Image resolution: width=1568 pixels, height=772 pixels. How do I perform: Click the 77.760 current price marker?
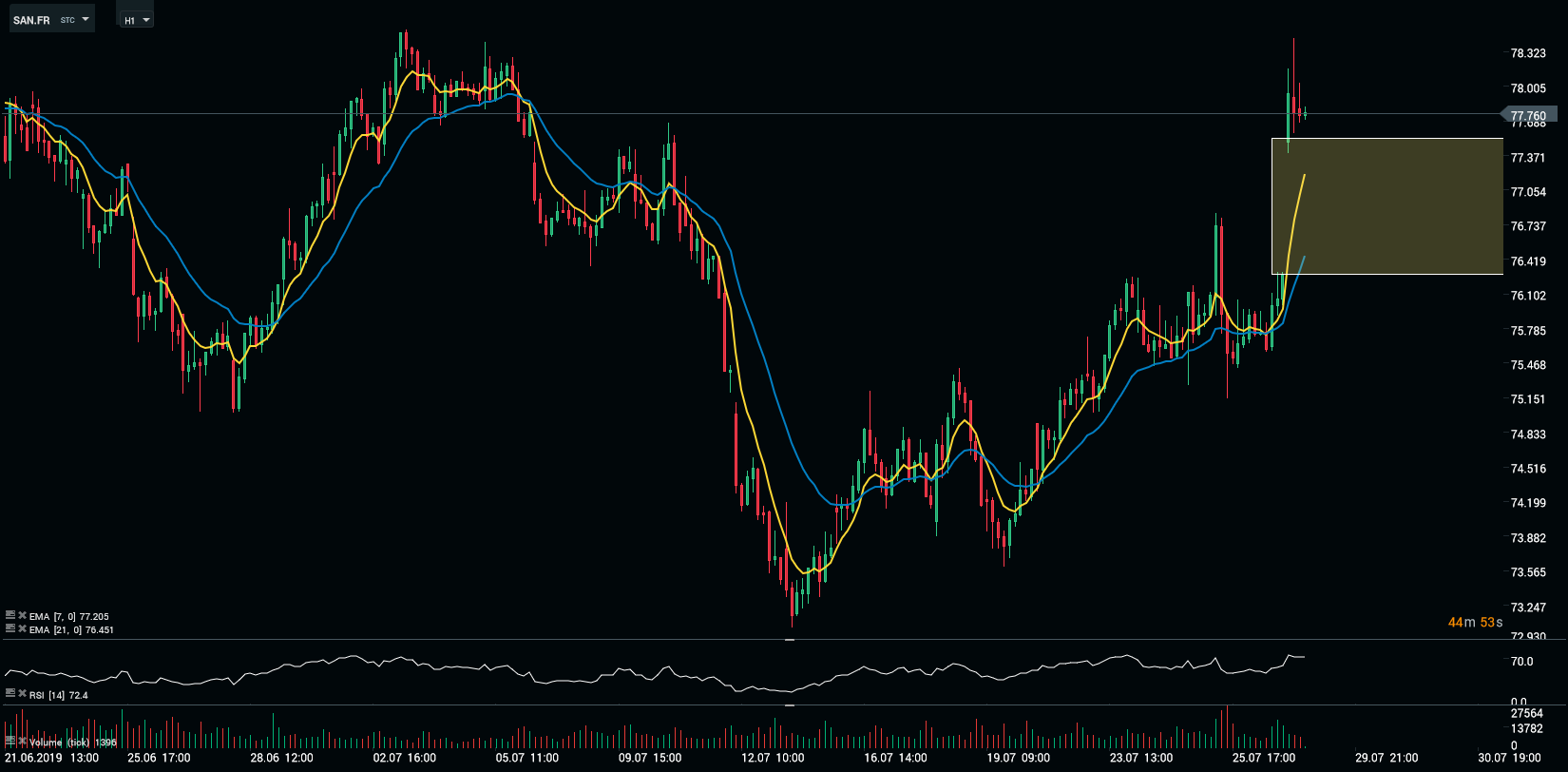pyautogui.click(x=1527, y=116)
